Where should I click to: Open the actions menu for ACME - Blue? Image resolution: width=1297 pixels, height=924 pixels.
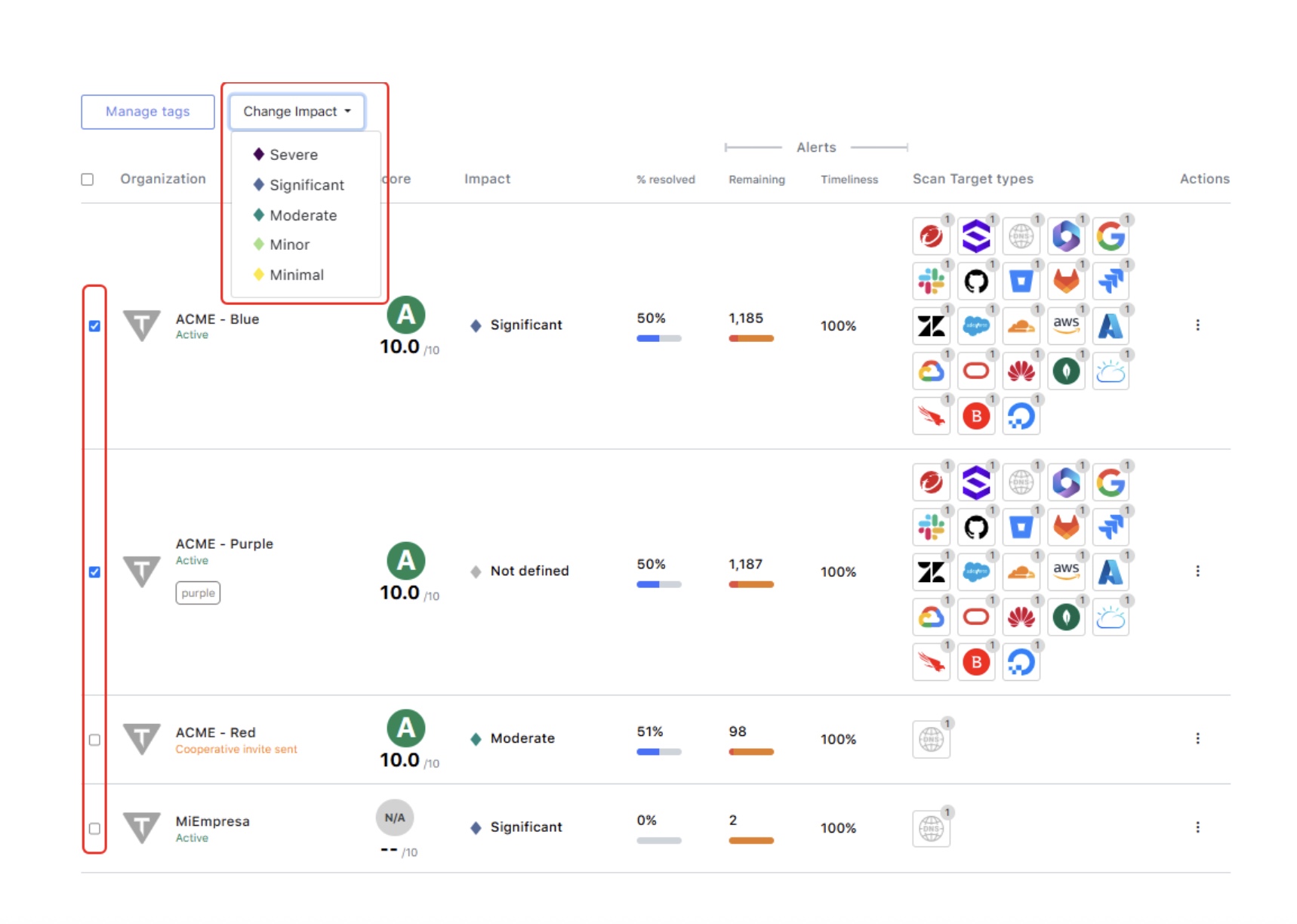[1197, 325]
